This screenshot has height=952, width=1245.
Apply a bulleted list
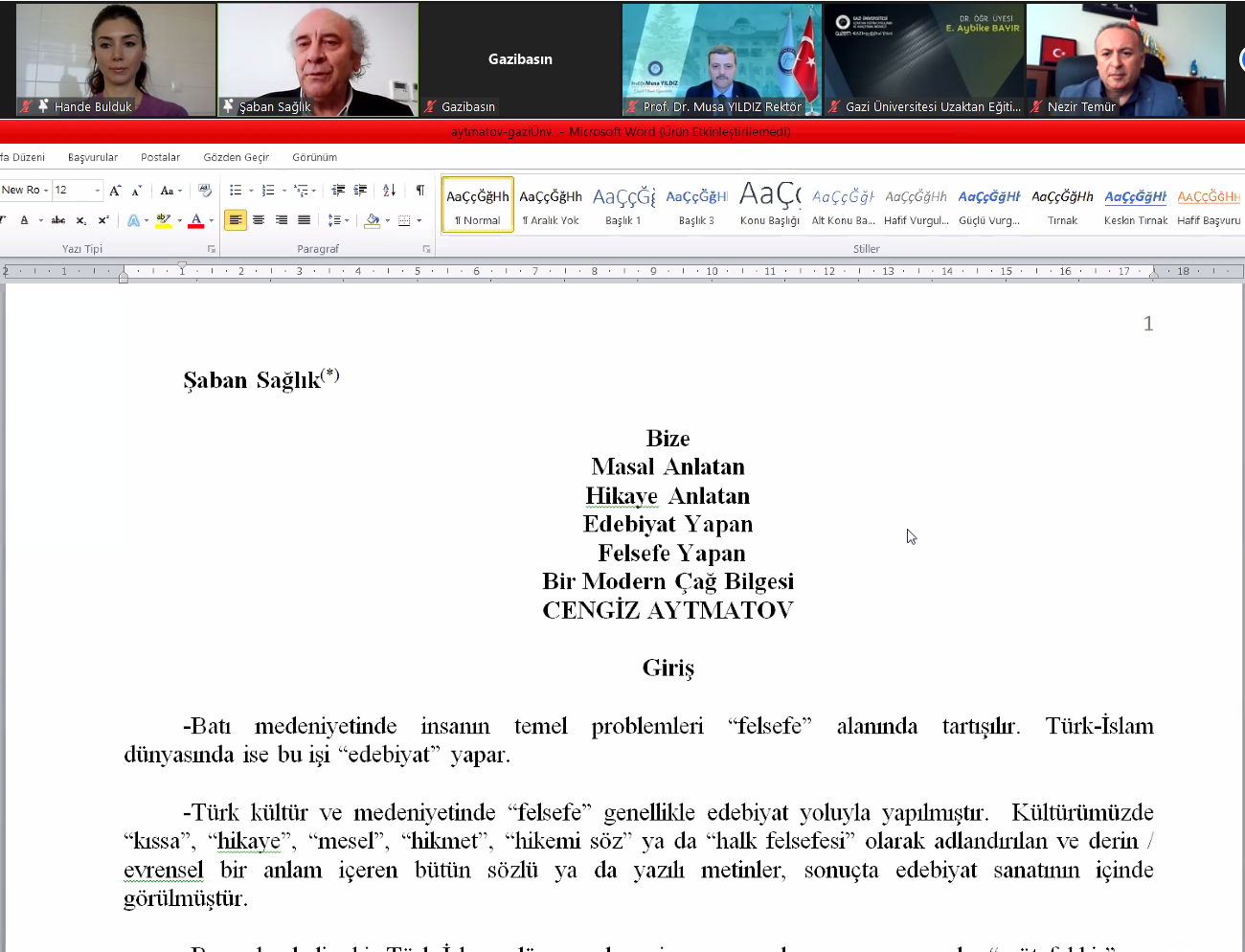(236, 191)
